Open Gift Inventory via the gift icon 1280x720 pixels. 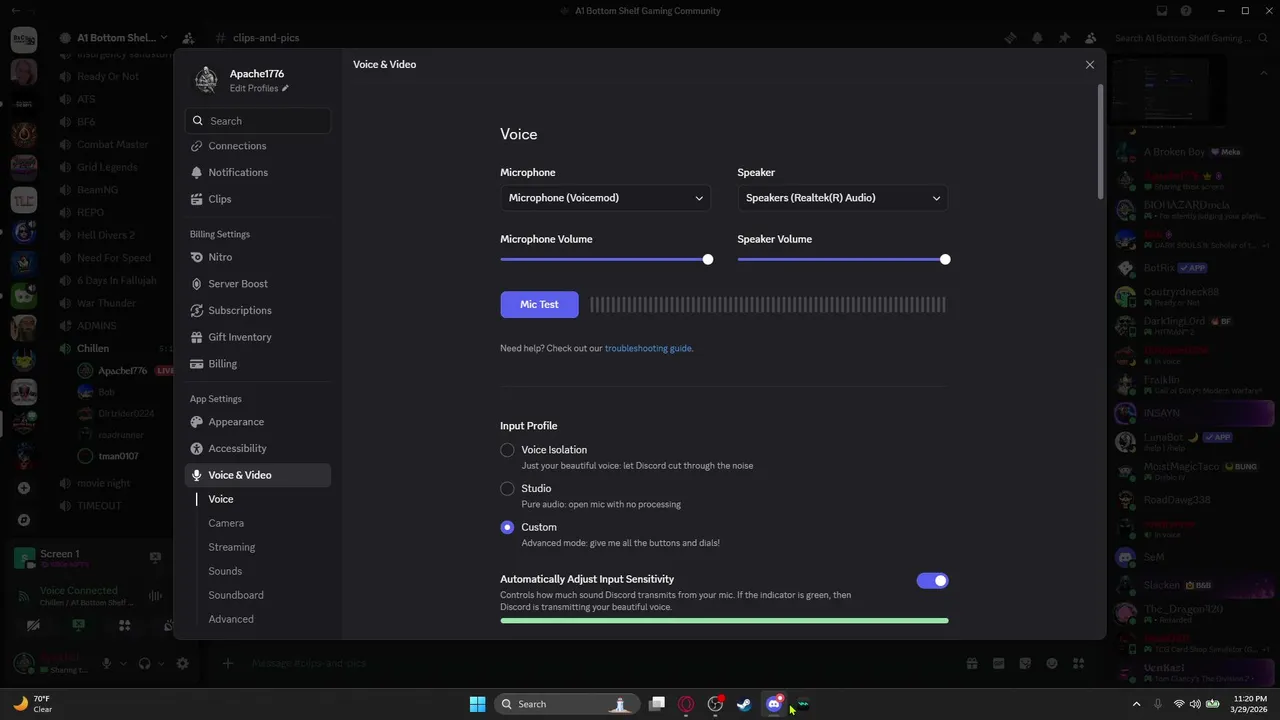197,337
